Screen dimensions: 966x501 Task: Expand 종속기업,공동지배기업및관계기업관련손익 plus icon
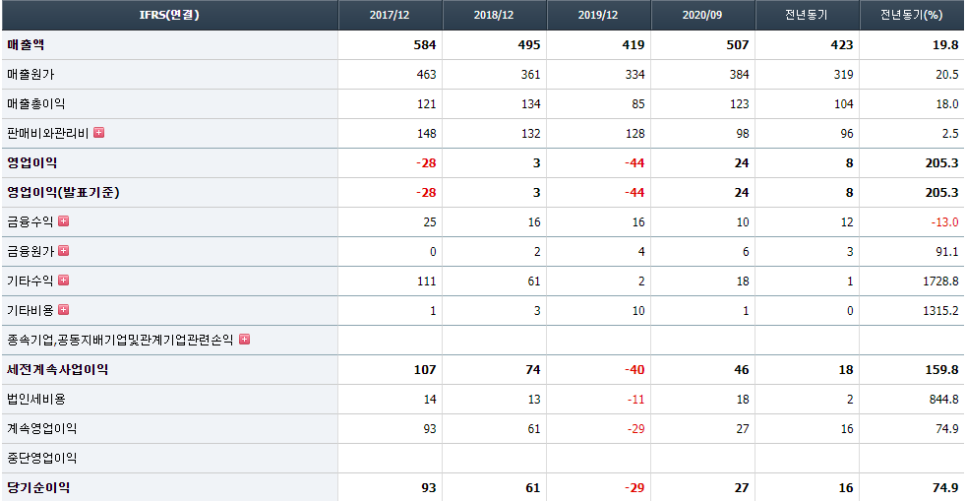(x=245, y=340)
